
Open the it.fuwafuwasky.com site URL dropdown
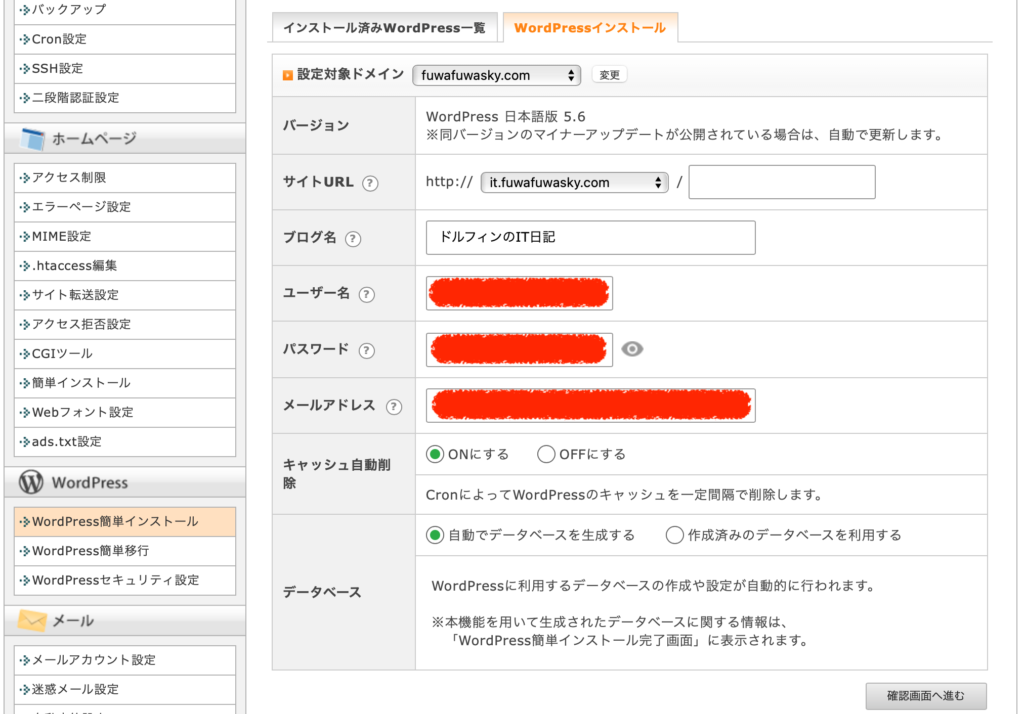coord(574,182)
